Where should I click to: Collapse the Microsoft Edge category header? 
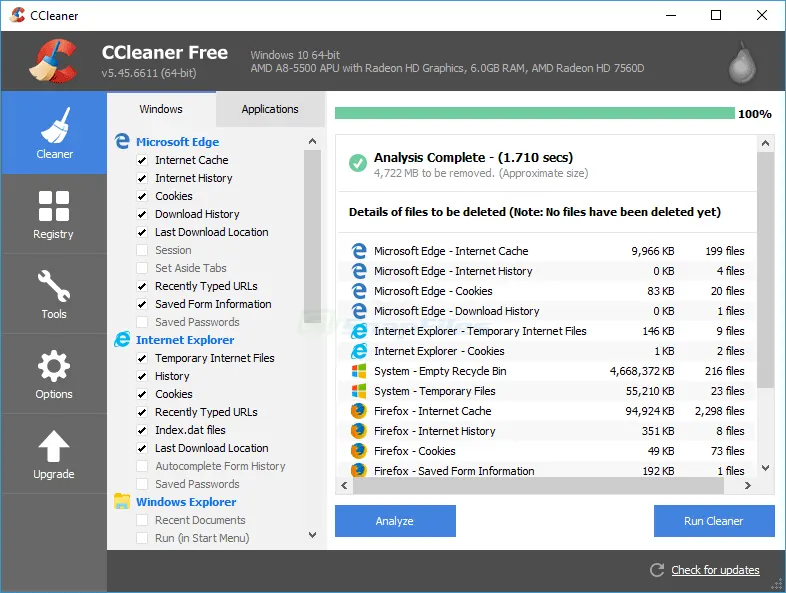tap(177, 142)
